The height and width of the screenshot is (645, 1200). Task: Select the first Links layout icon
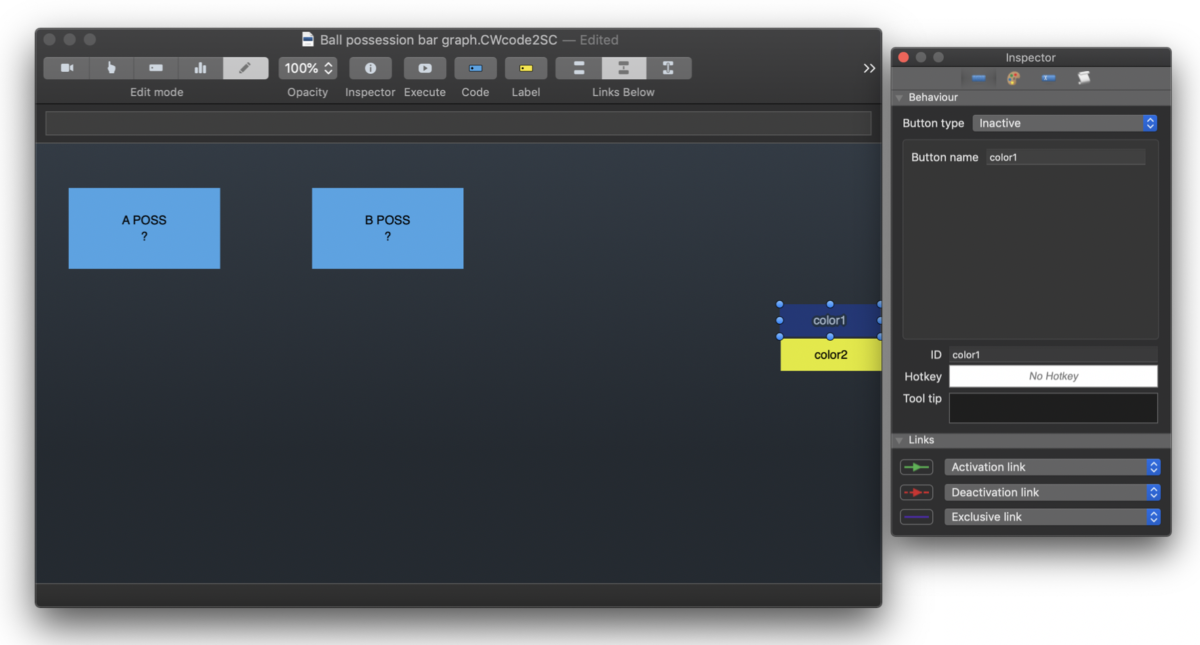click(579, 68)
